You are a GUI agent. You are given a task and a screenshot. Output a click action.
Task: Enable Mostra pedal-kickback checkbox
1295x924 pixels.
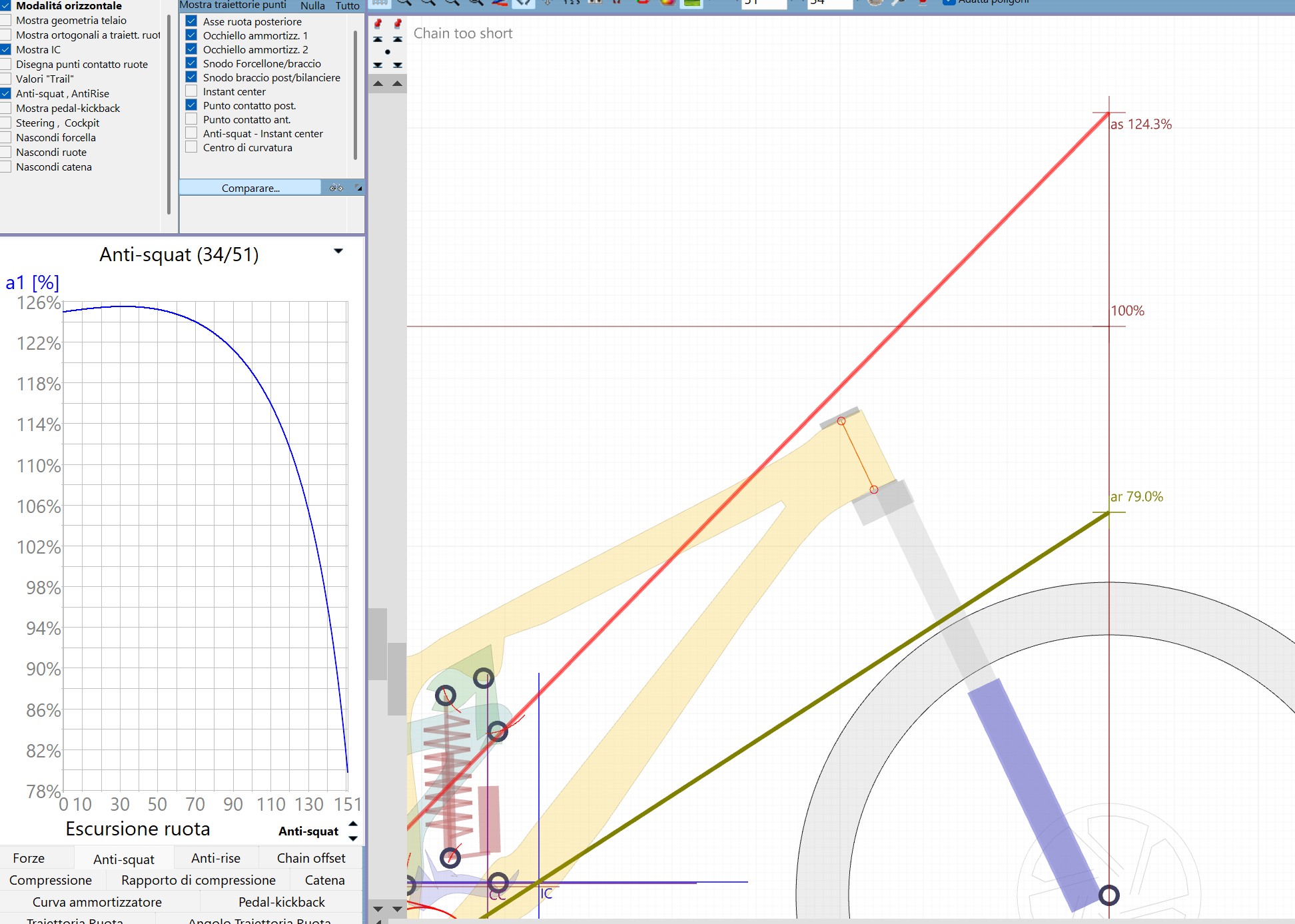[x=5, y=108]
